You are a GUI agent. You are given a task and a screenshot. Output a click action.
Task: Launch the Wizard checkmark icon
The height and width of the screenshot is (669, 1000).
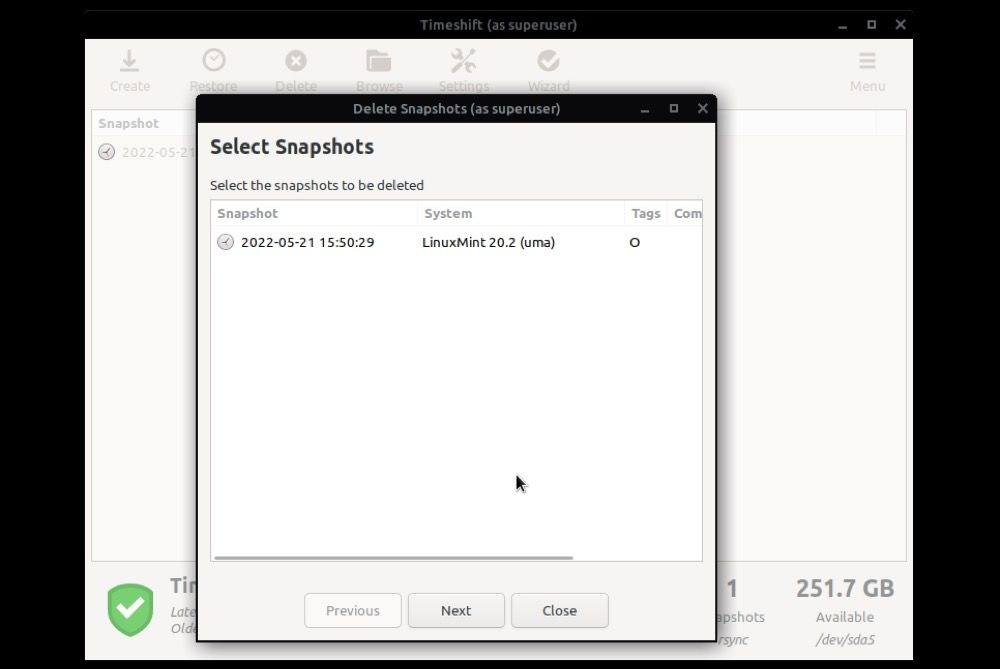pyautogui.click(x=548, y=62)
